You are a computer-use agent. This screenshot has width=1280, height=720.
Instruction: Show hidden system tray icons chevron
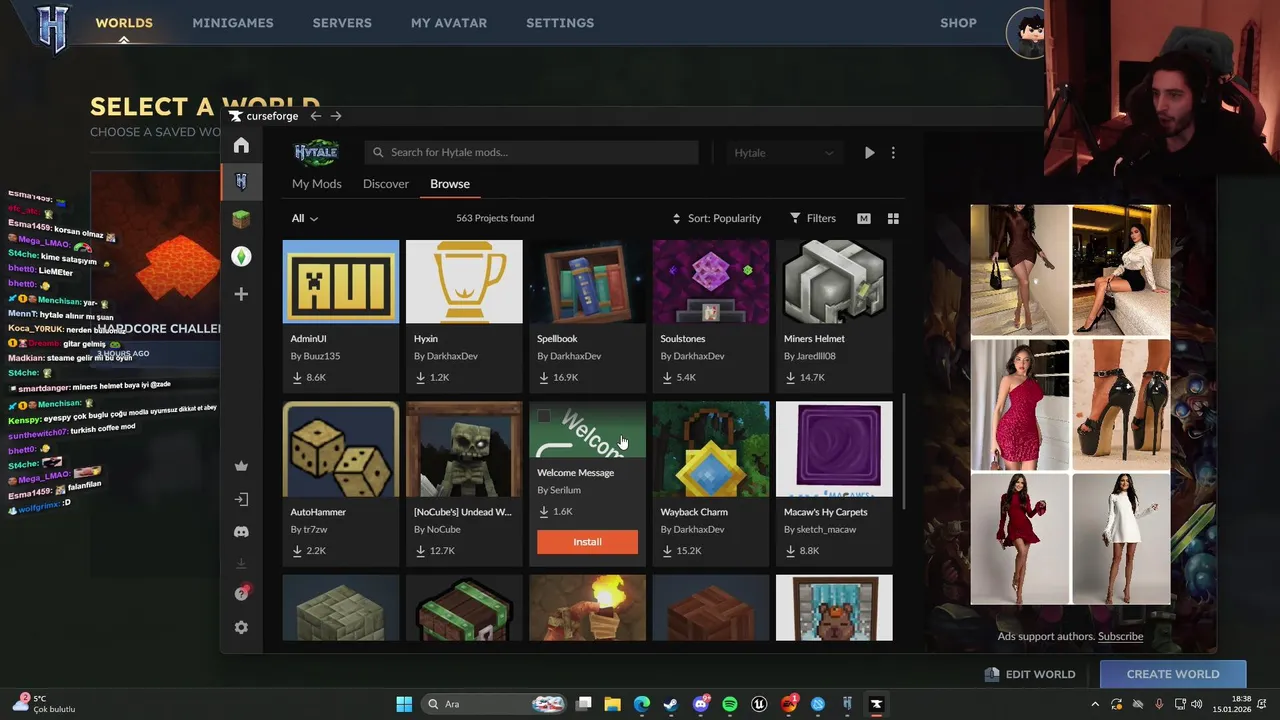tap(1095, 704)
